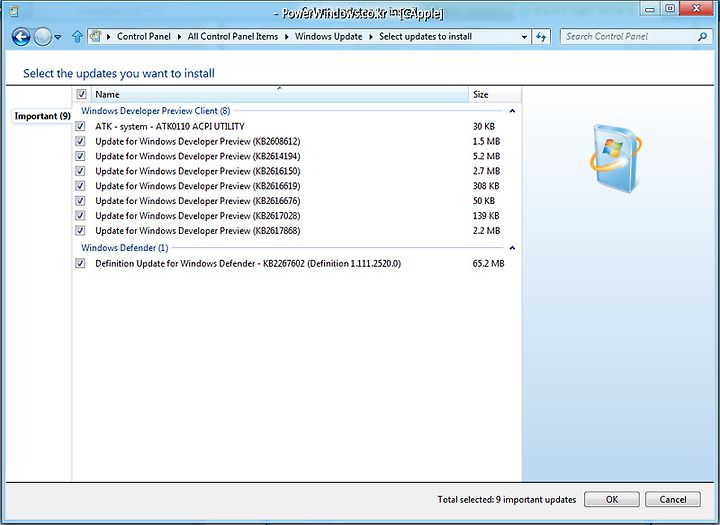Uncheck update KB2616619 checkbox
Image resolution: width=720 pixels, height=525 pixels.
[80, 186]
